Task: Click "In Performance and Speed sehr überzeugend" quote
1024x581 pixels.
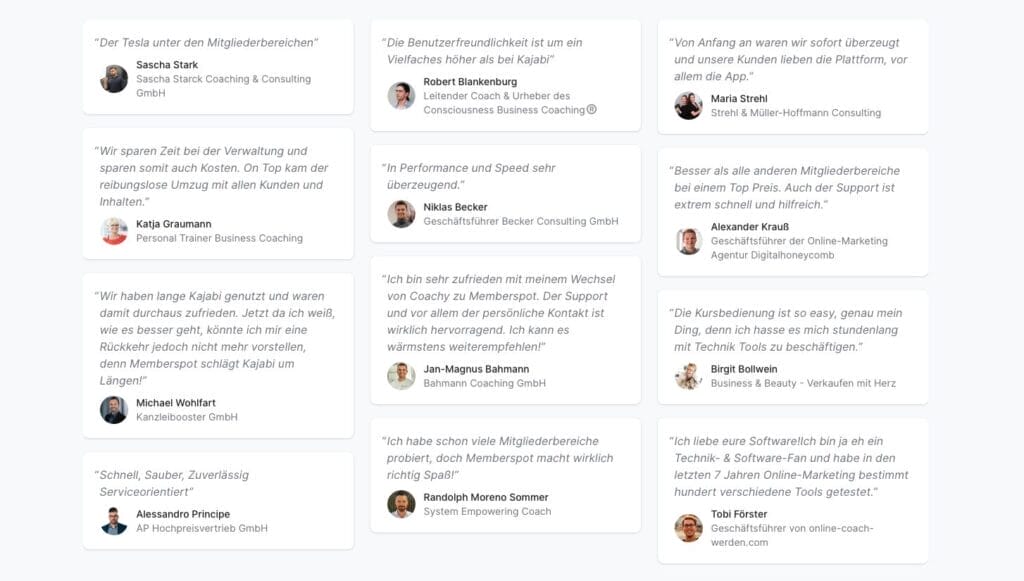Action: (471, 176)
